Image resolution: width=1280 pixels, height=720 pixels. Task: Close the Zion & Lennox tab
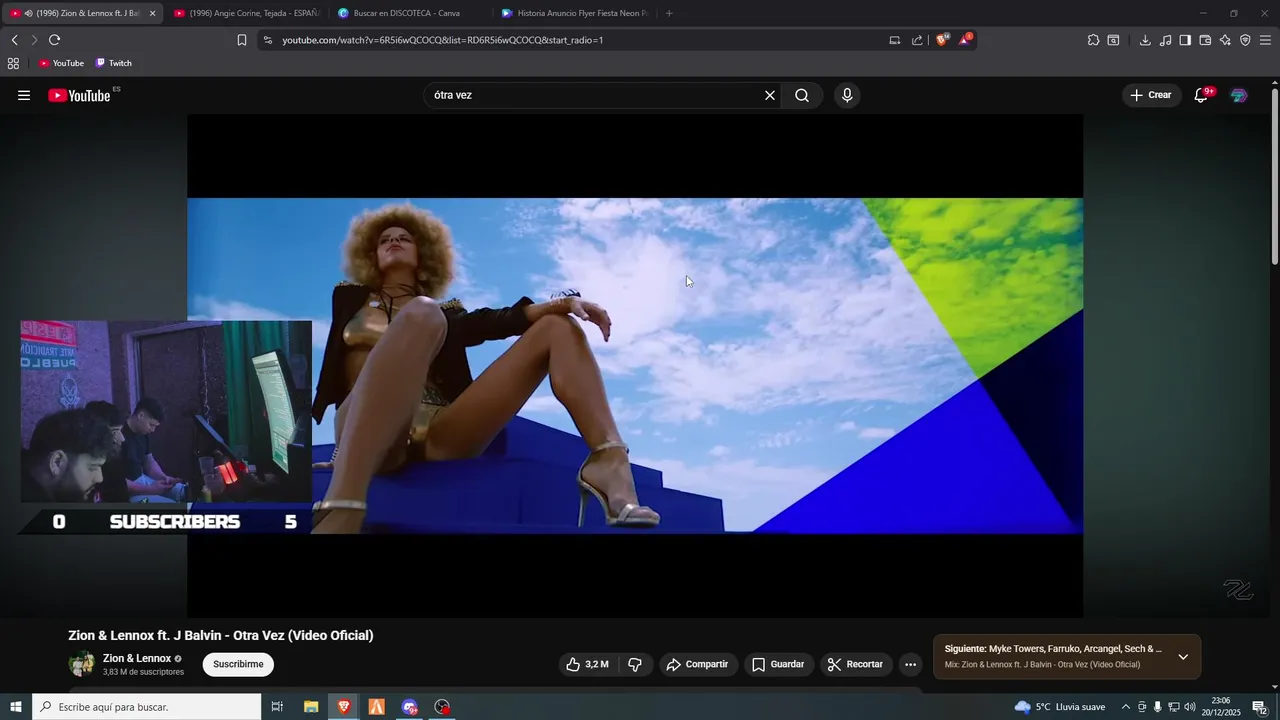152,13
